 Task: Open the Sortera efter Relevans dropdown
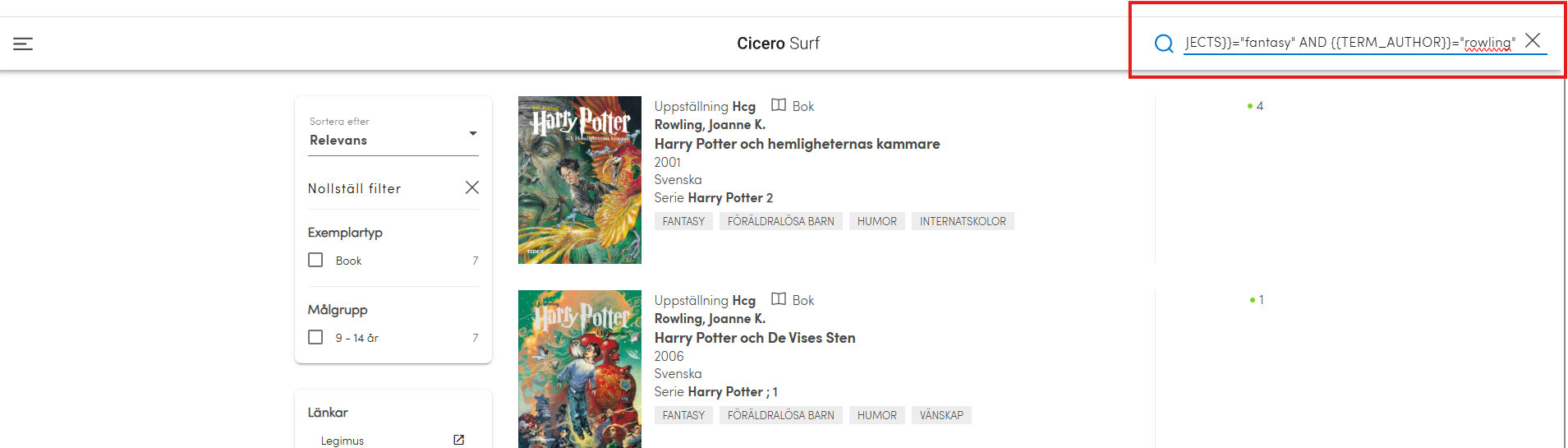(393, 132)
